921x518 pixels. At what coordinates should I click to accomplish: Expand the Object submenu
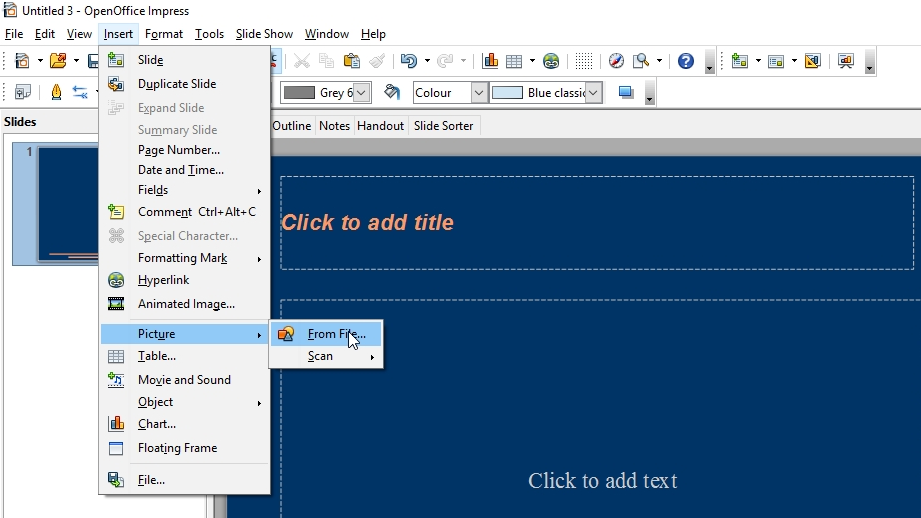pyautogui.click(x=184, y=402)
